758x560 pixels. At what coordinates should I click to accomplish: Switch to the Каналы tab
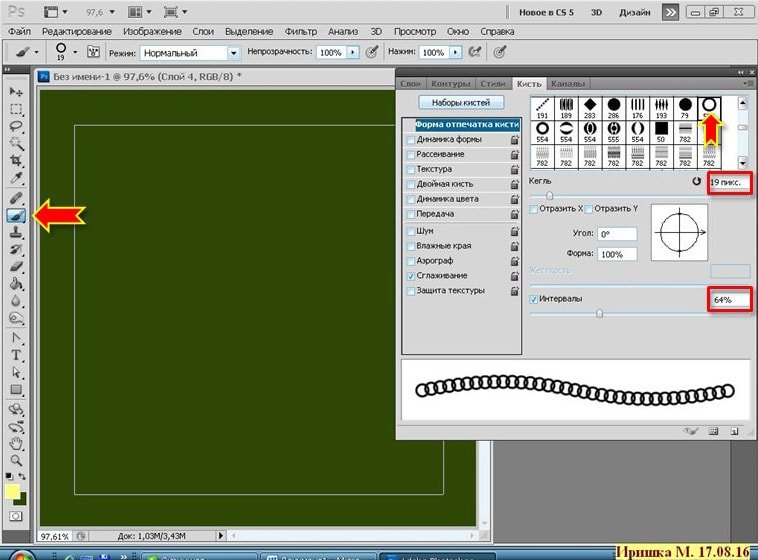[x=566, y=84]
